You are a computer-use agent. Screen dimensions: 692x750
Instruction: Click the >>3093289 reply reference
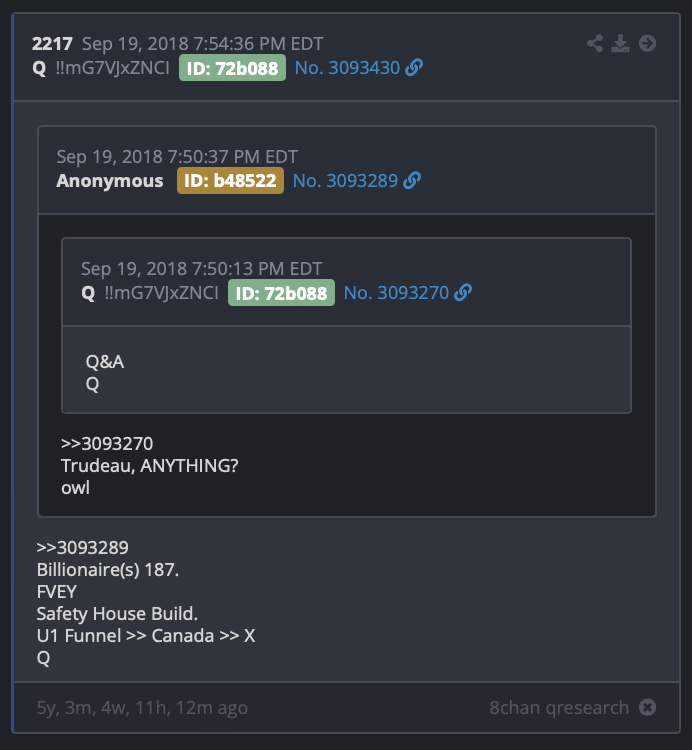point(83,548)
